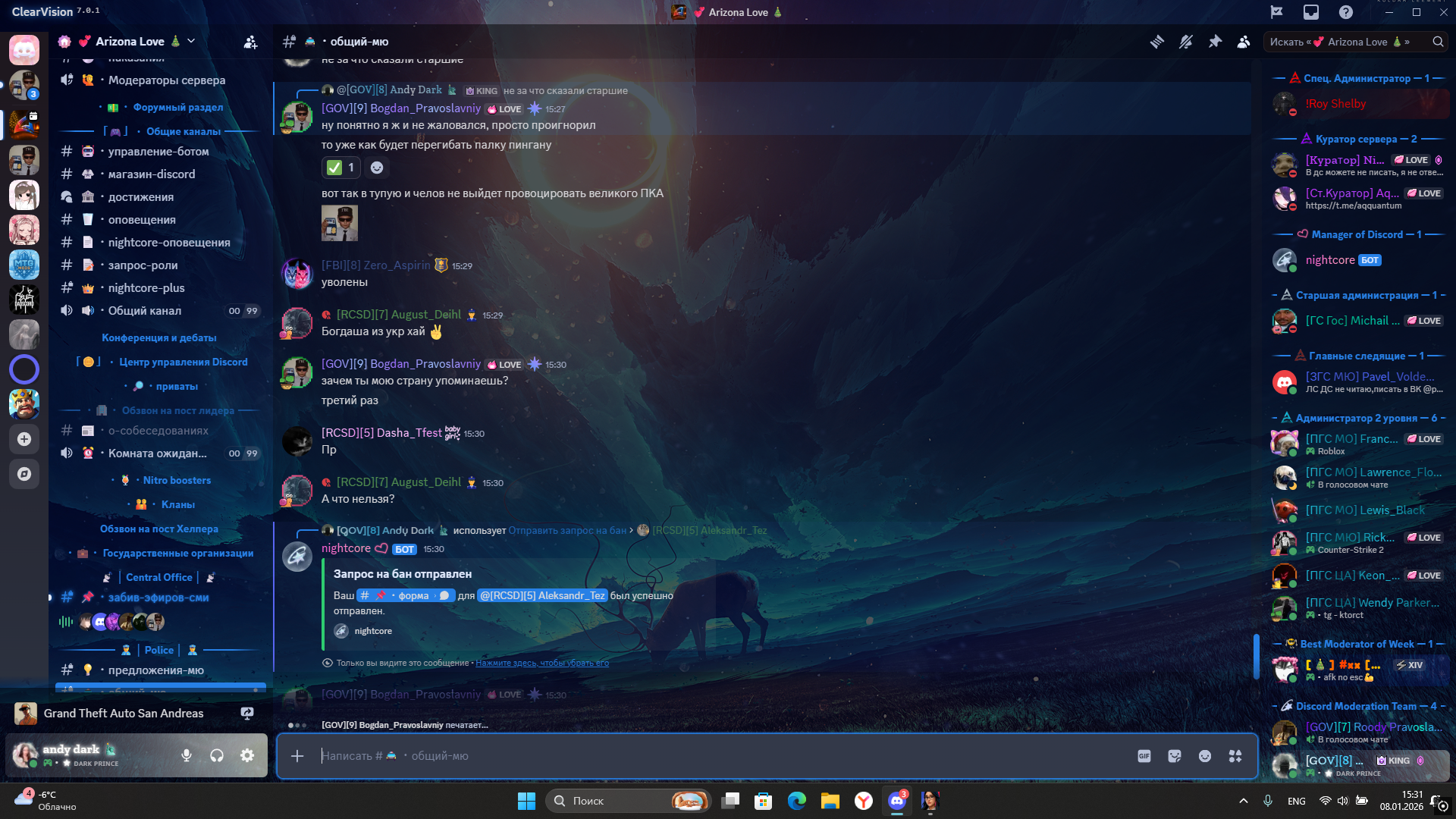Select the nightcore-plus channel
The image size is (1456, 819).
146,288
